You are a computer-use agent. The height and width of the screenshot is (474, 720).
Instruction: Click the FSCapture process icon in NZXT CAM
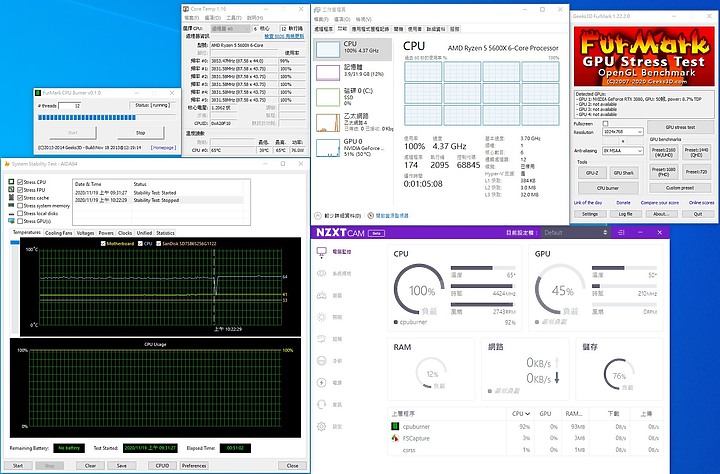point(394,438)
